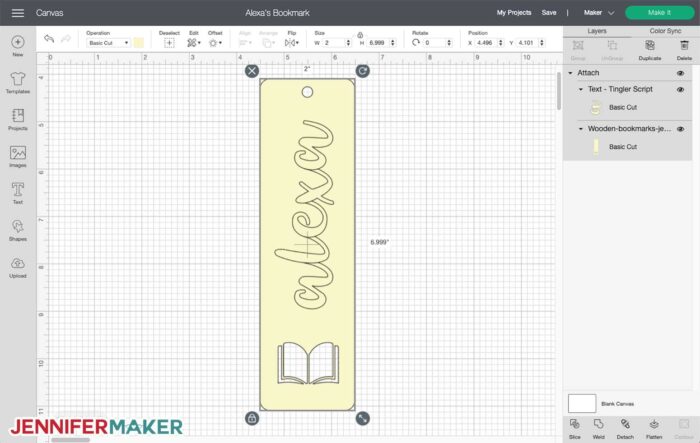
Task: Click the Rotate angle input field
Action: (x=434, y=43)
